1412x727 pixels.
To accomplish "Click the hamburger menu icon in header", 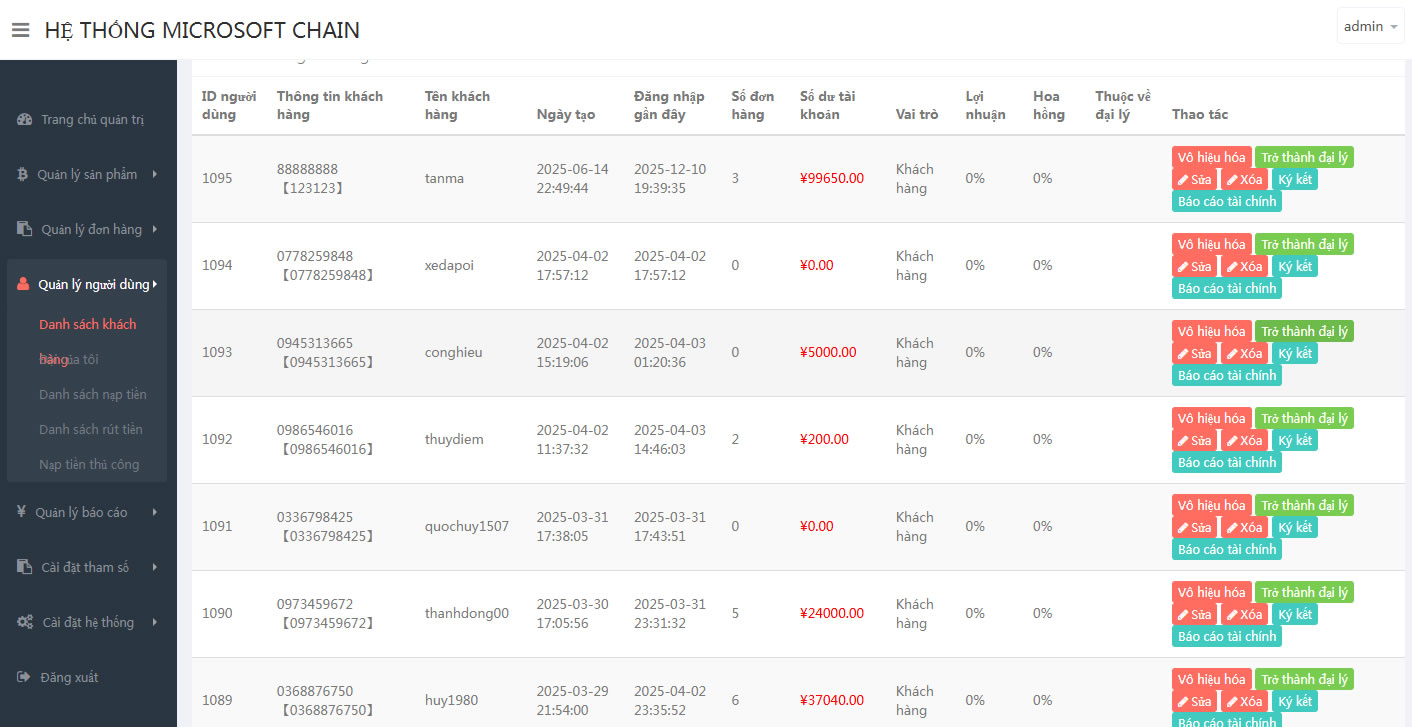I will tap(20, 30).
